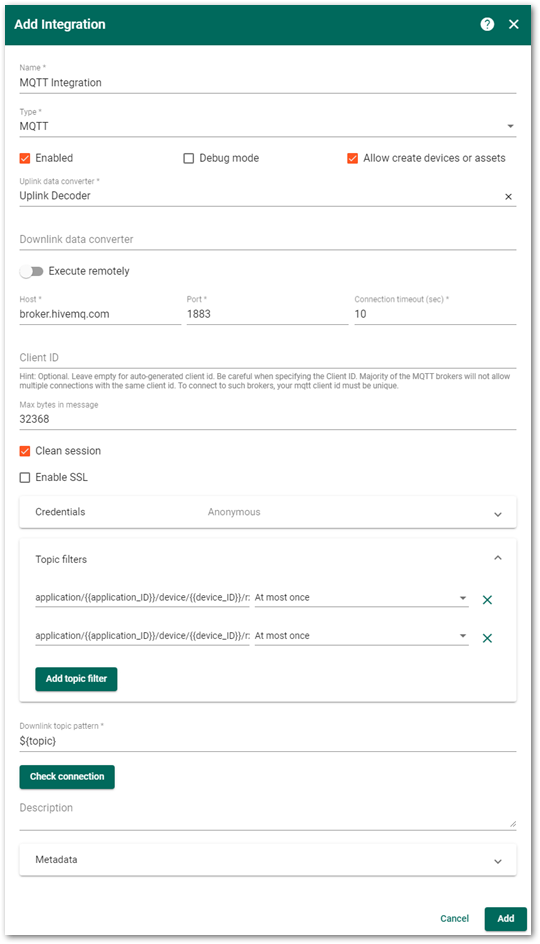Uncheck Allow create devices or assets
The width and height of the screenshot is (540, 944).
click(x=353, y=158)
